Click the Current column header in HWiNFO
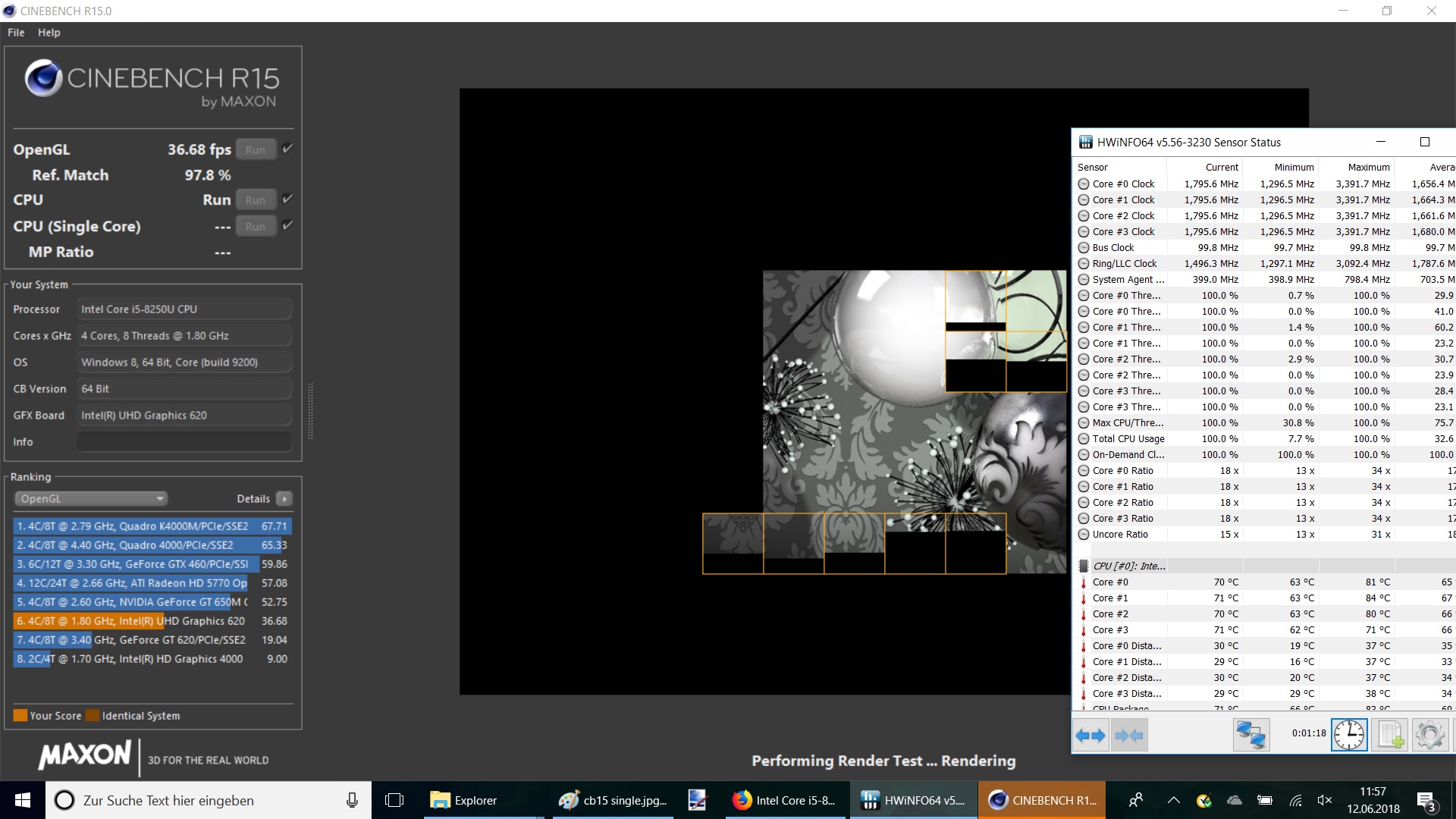Viewport: 1456px width, 819px height. [1205, 167]
